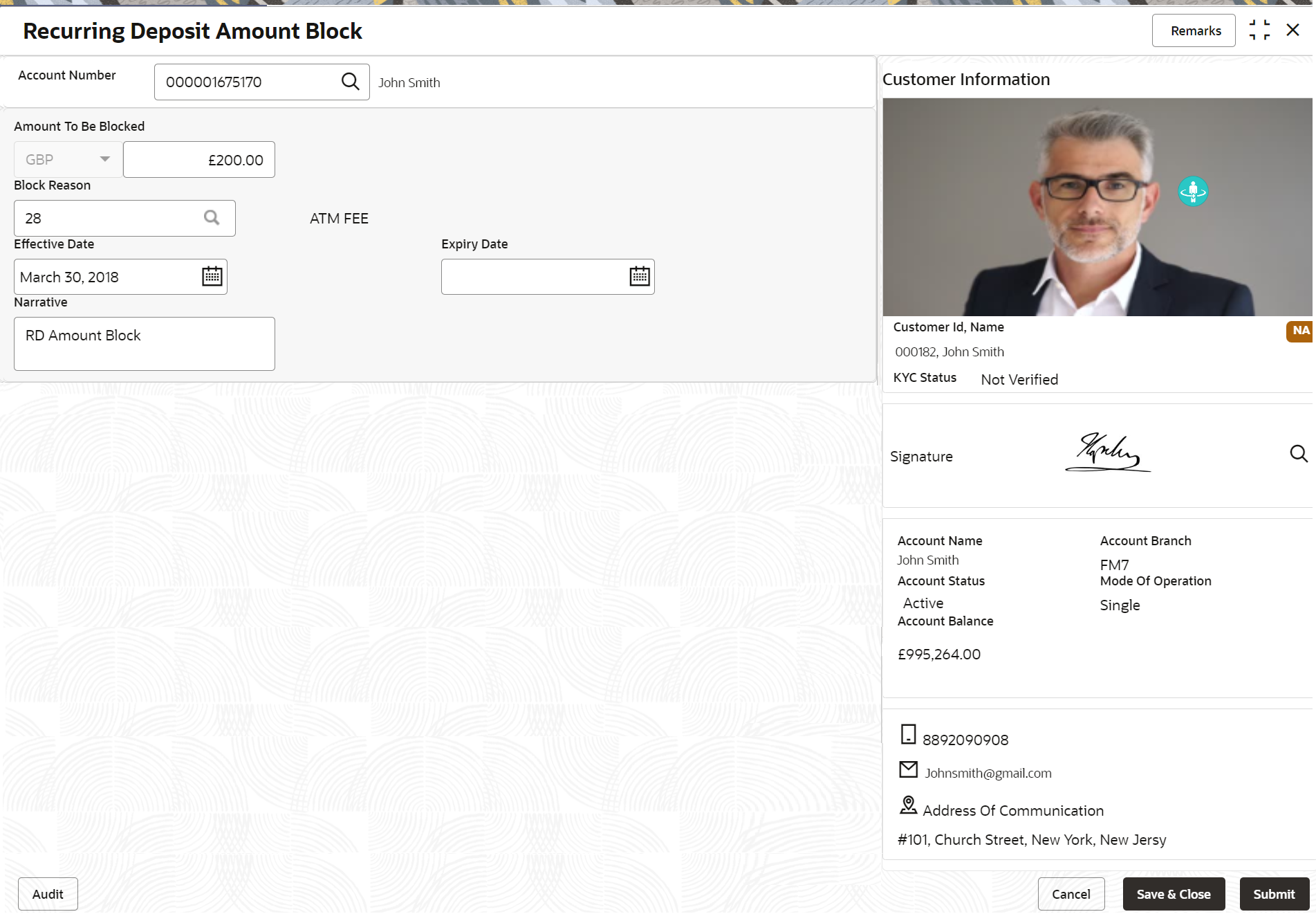Open the Remarks button

pos(1194,30)
